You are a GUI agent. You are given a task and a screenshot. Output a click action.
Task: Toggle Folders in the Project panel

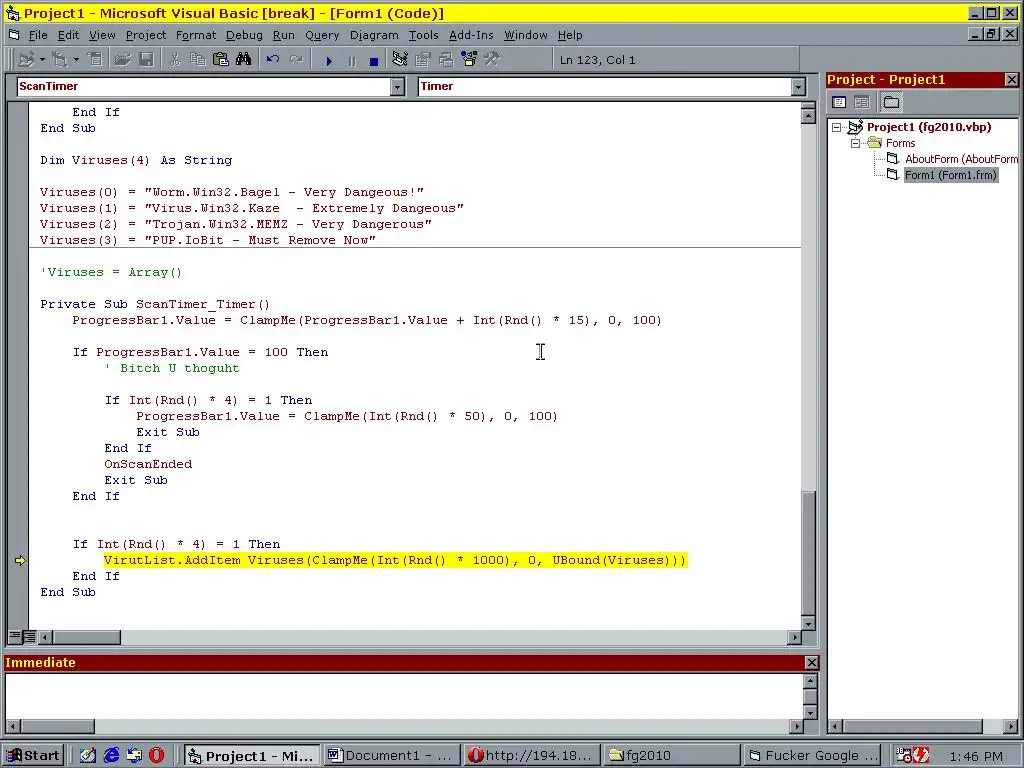pos(891,102)
